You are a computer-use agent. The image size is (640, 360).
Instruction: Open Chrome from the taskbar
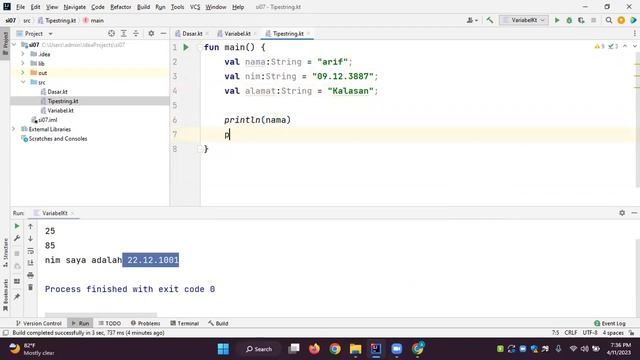point(335,349)
